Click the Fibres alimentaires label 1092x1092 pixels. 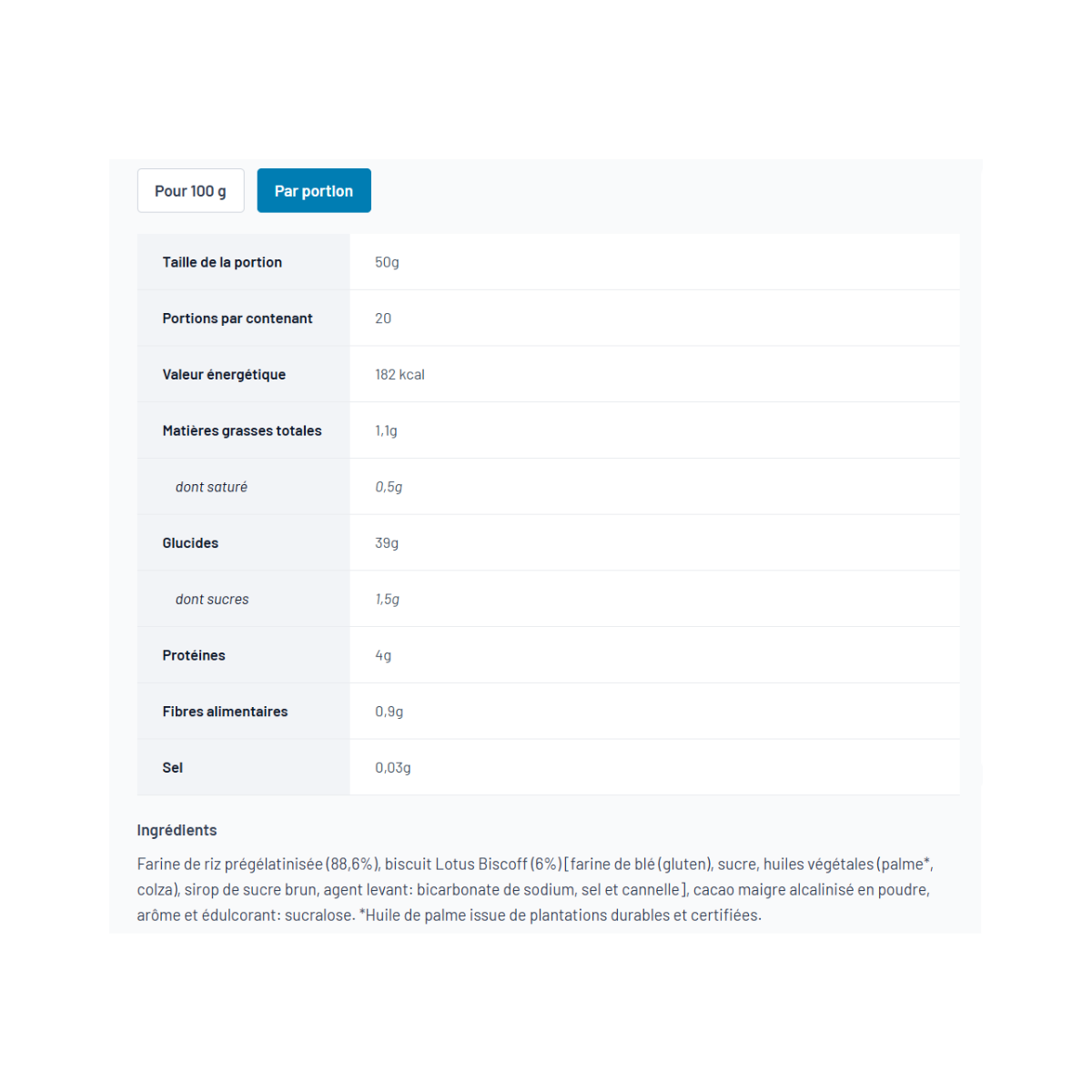click(x=225, y=712)
